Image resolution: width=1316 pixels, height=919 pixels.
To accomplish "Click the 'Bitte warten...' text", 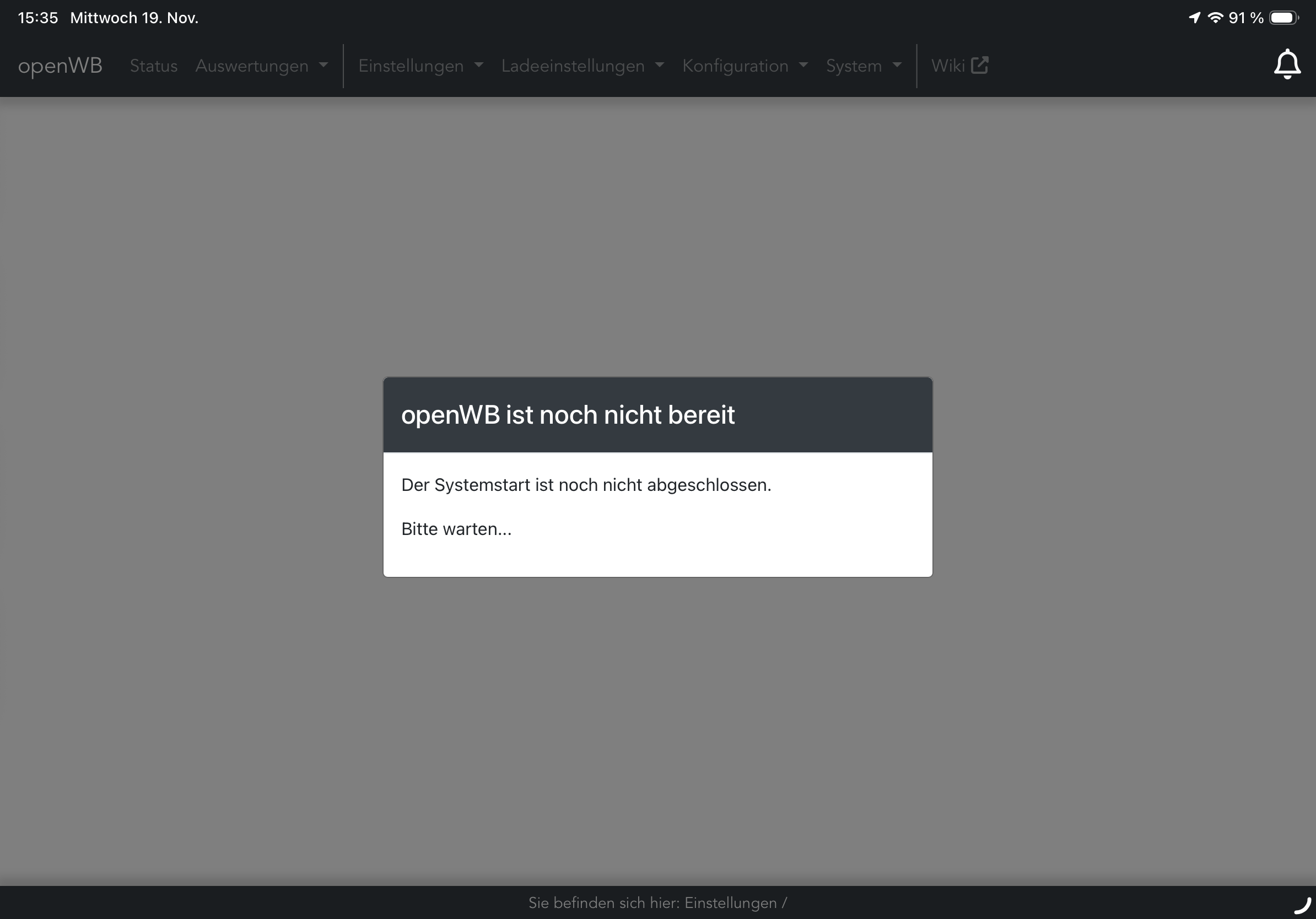I will pos(456,529).
